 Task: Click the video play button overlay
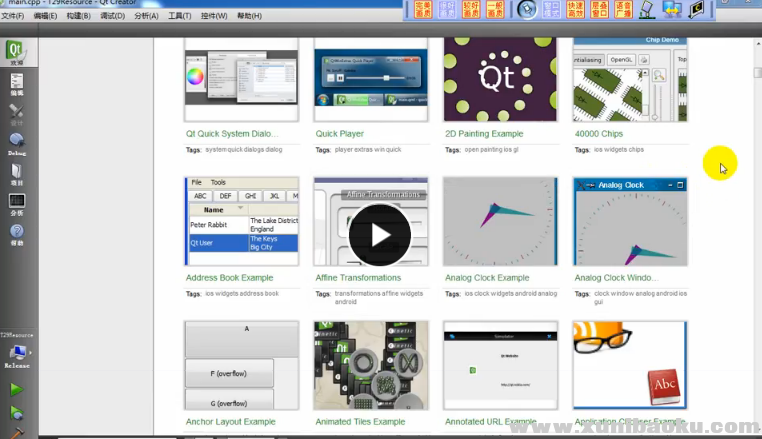pos(379,234)
